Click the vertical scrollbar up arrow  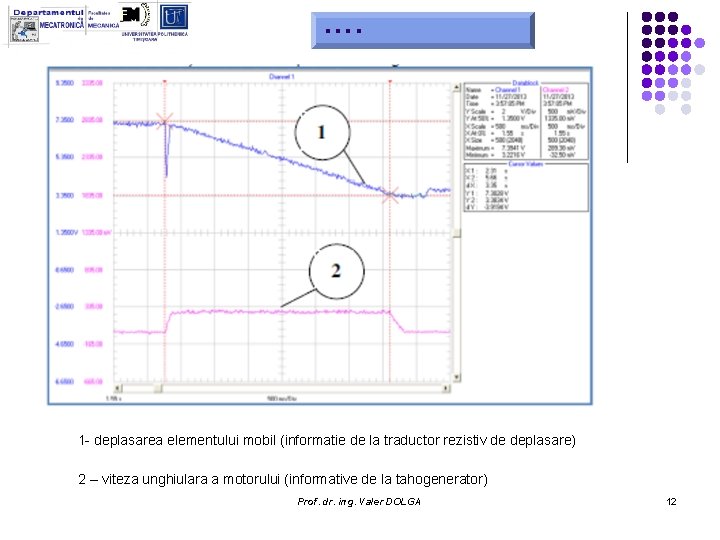[457, 87]
